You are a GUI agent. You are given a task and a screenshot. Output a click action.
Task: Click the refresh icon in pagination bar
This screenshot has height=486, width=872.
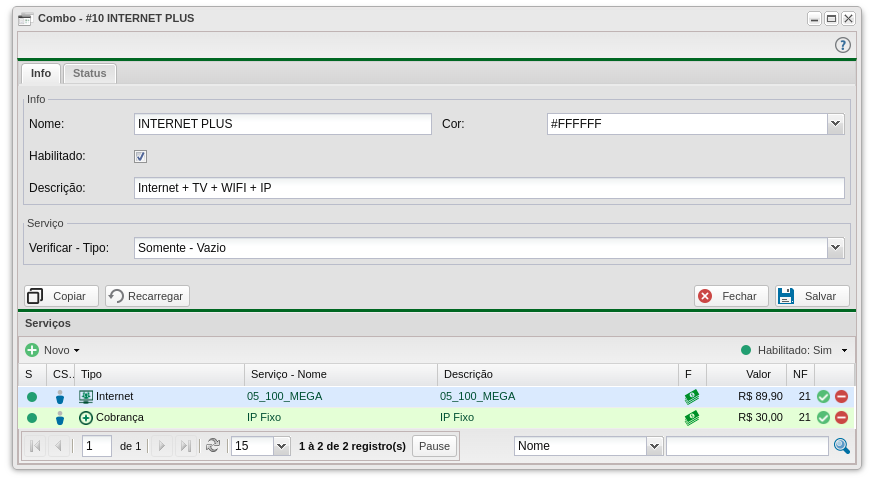pos(212,446)
